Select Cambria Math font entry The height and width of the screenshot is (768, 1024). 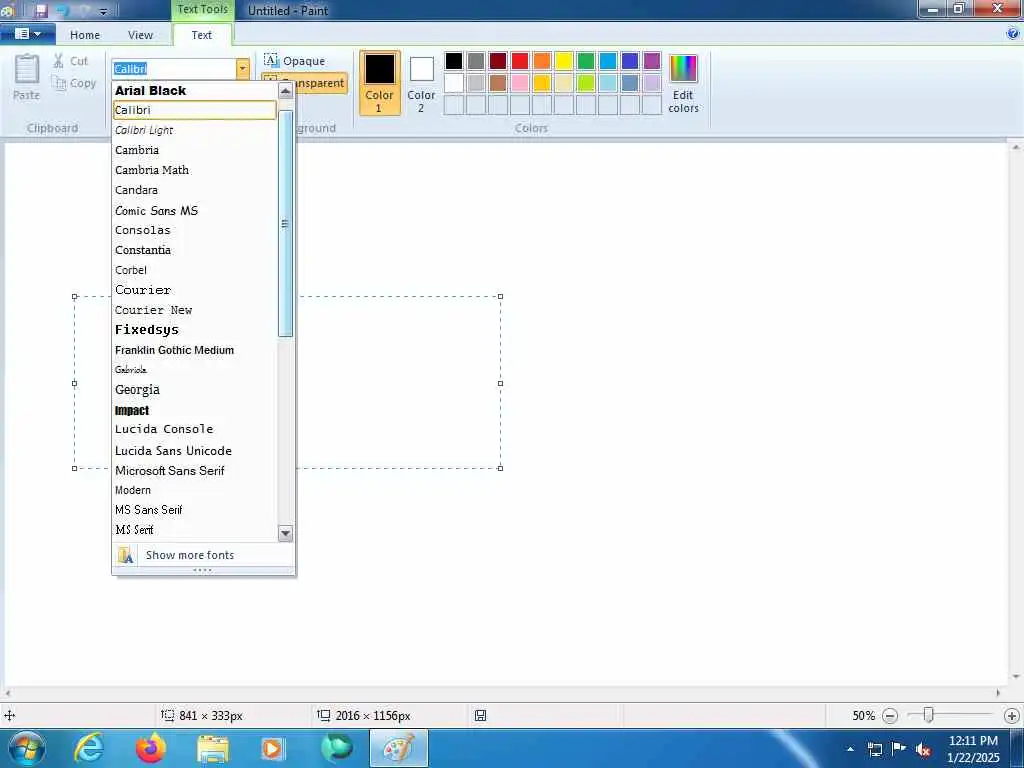(195, 170)
